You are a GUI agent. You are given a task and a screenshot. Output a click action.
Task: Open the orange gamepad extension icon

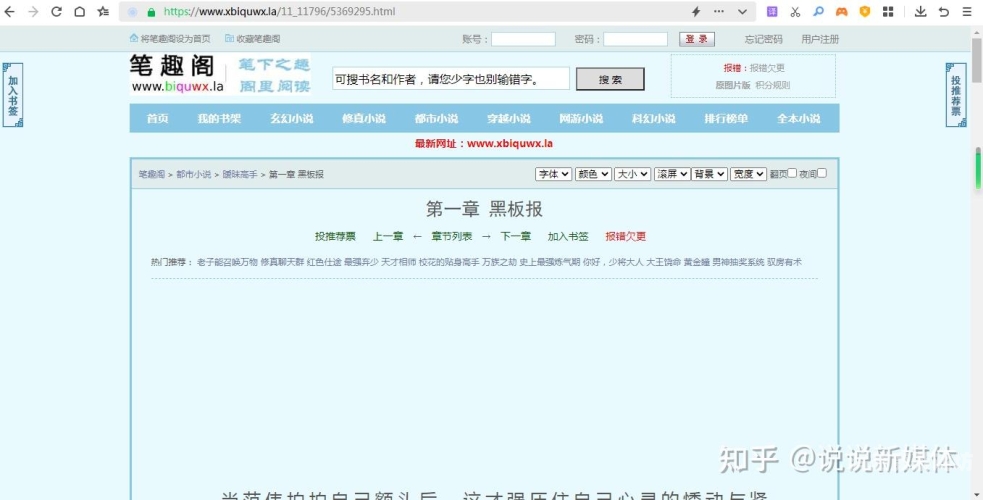[x=841, y=11]
